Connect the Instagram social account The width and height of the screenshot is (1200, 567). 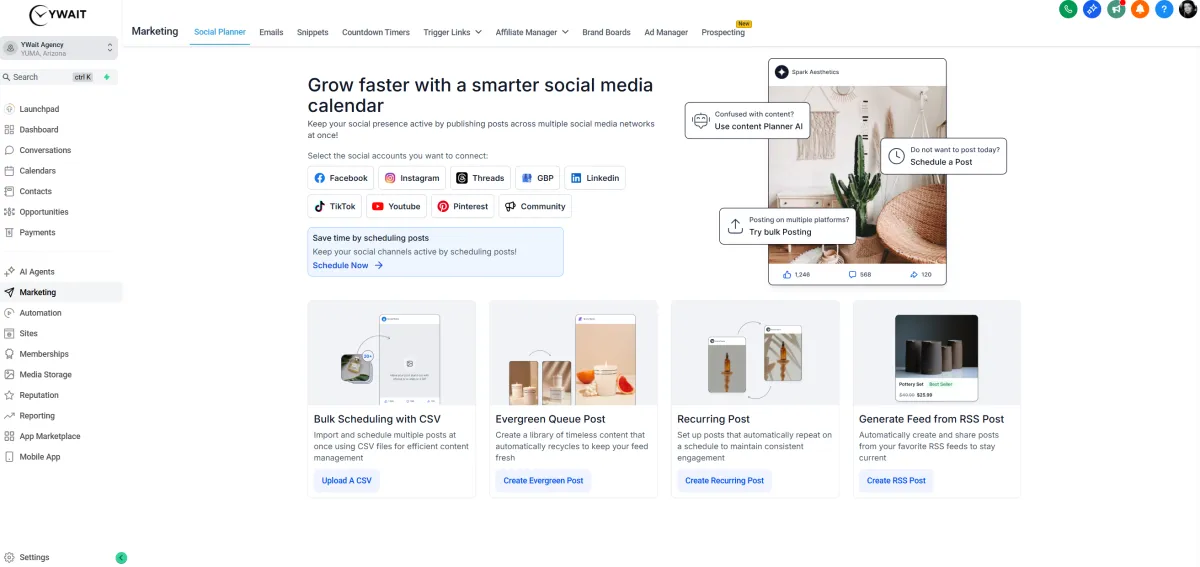(412, 178)
